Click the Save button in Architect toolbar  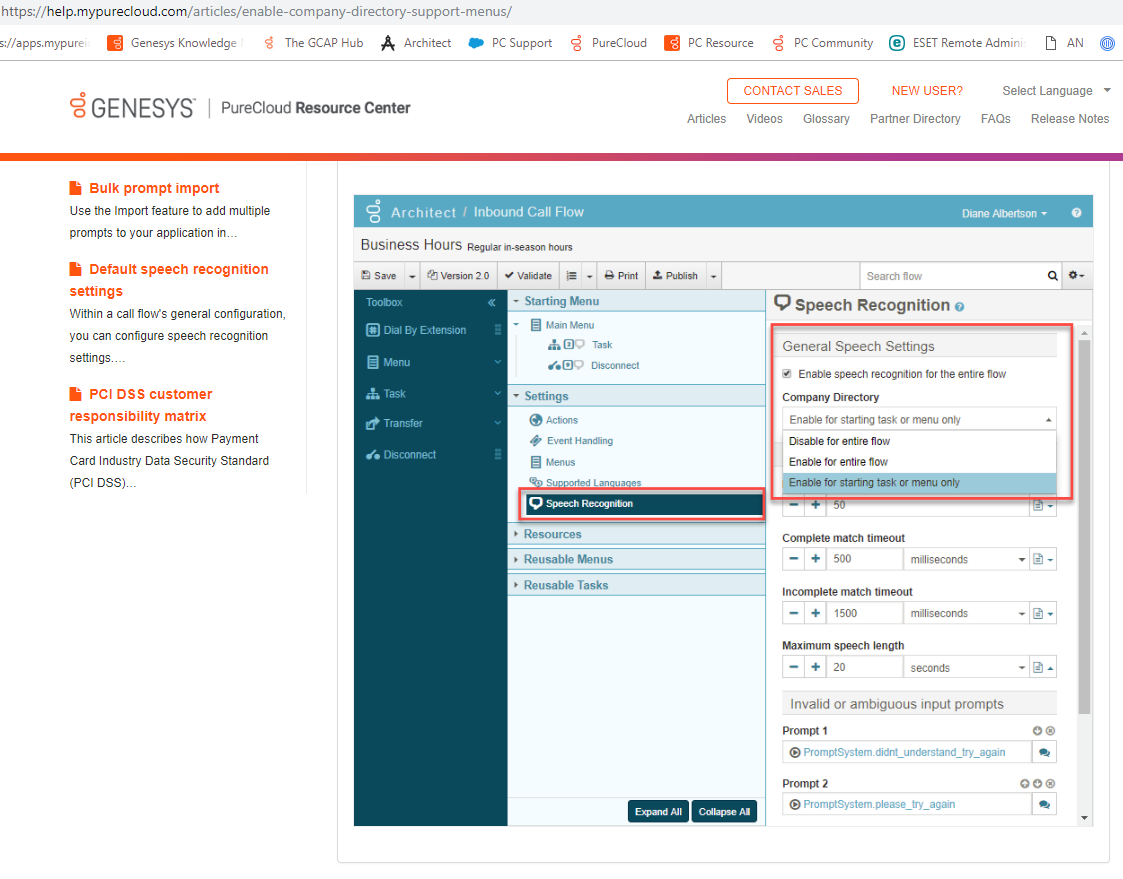click(379, 276)
